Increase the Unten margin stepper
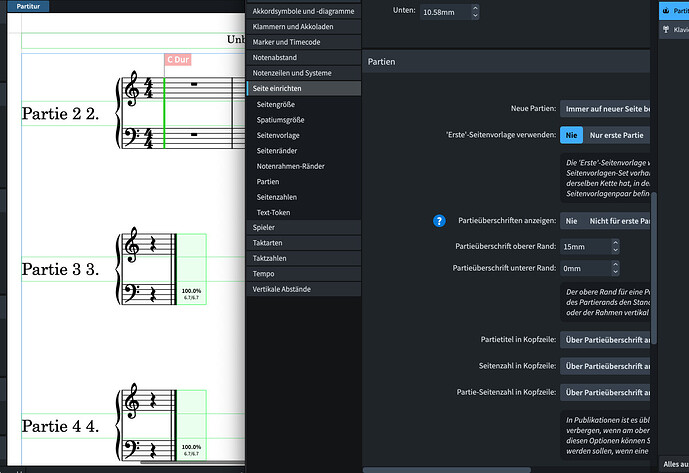 [x=474, y=9]
